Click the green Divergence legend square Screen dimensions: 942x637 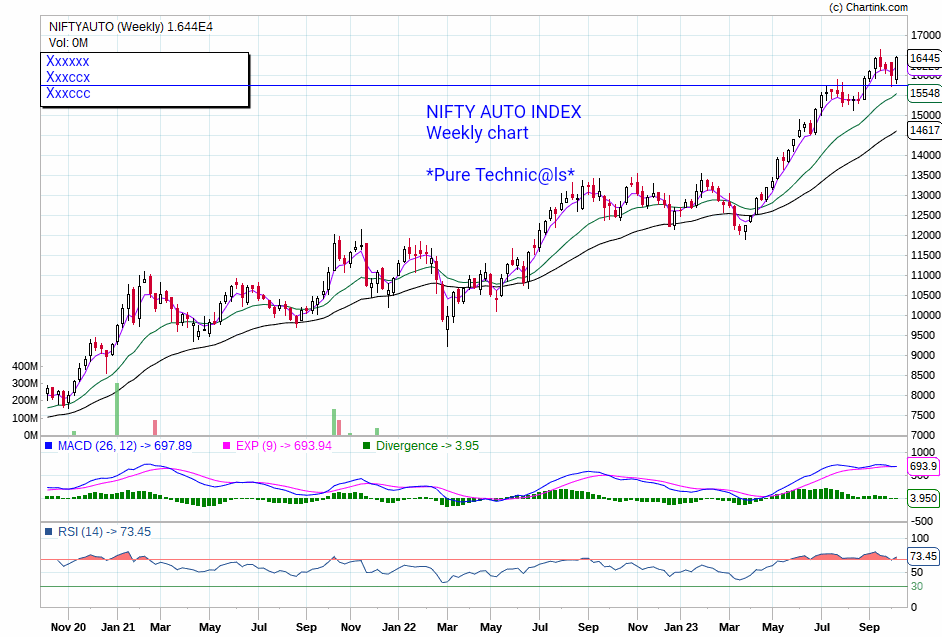366,446
